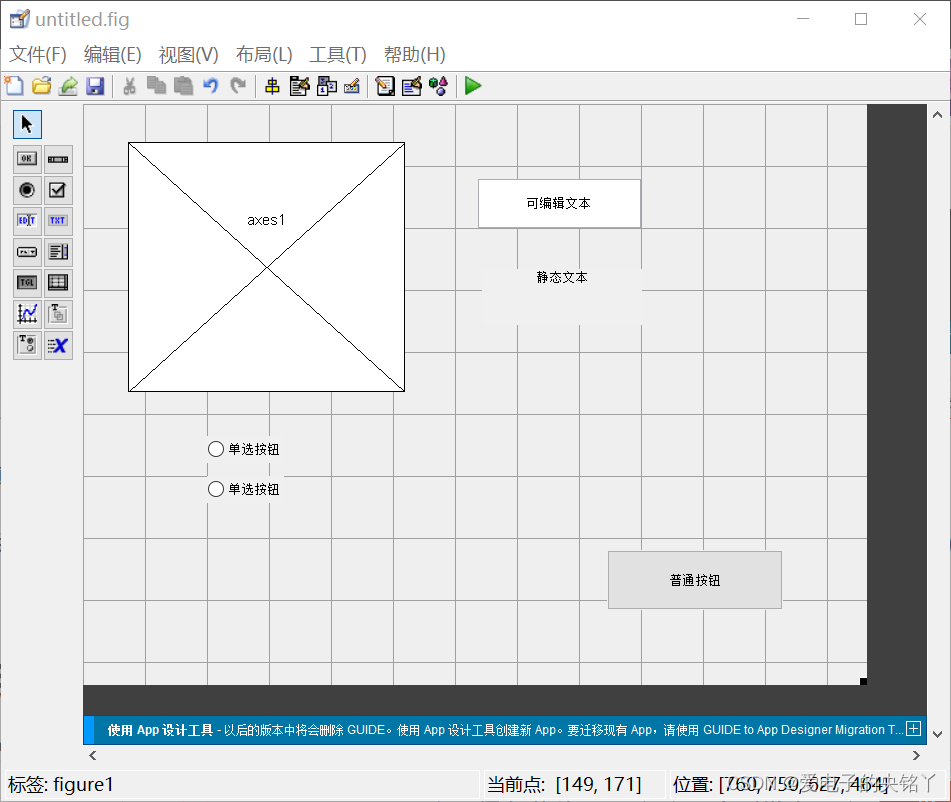
Task: Open the M-file Editor
Action: (x=385, y=86)
